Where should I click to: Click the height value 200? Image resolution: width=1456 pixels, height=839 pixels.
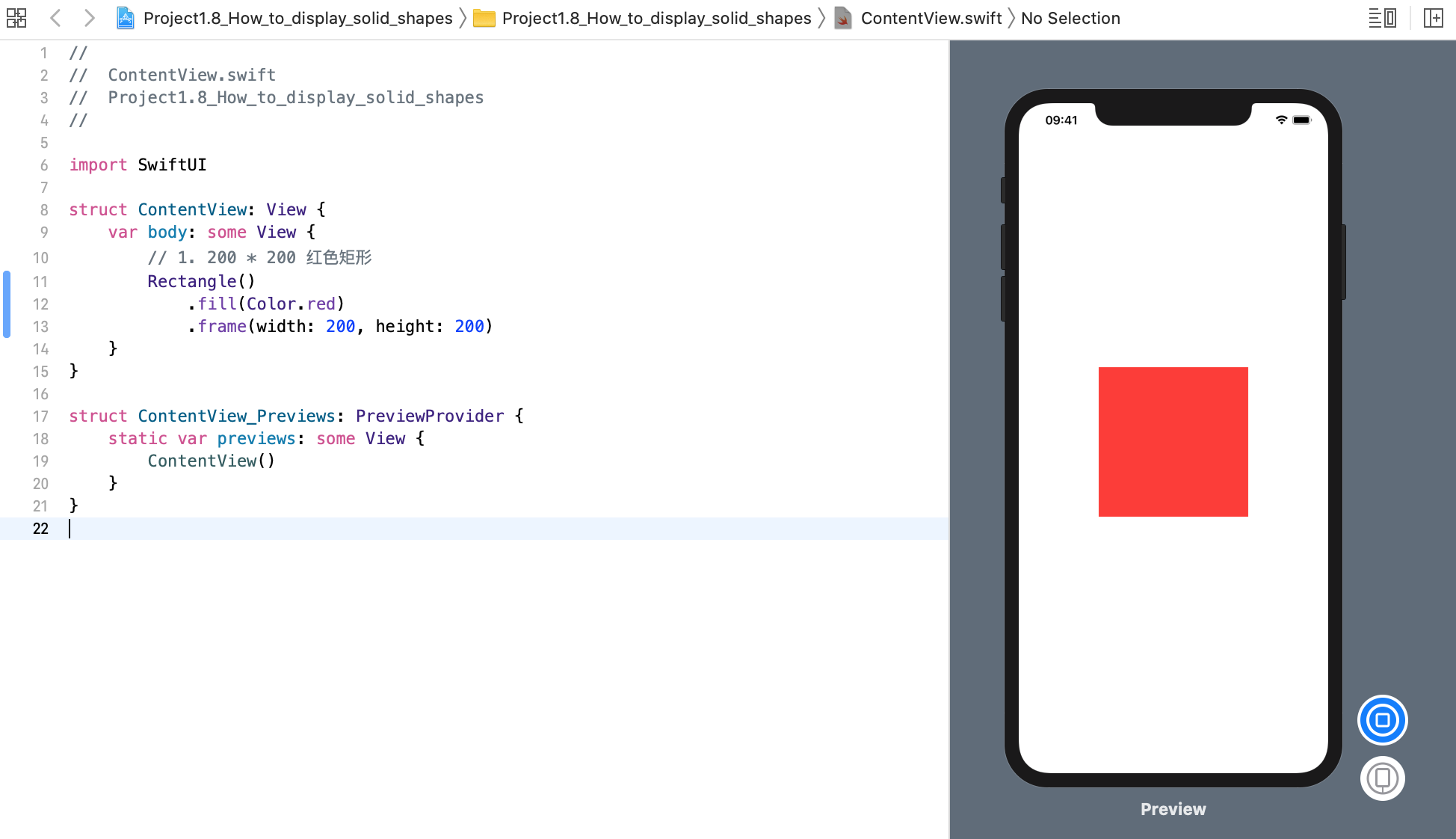pos(469,326)
